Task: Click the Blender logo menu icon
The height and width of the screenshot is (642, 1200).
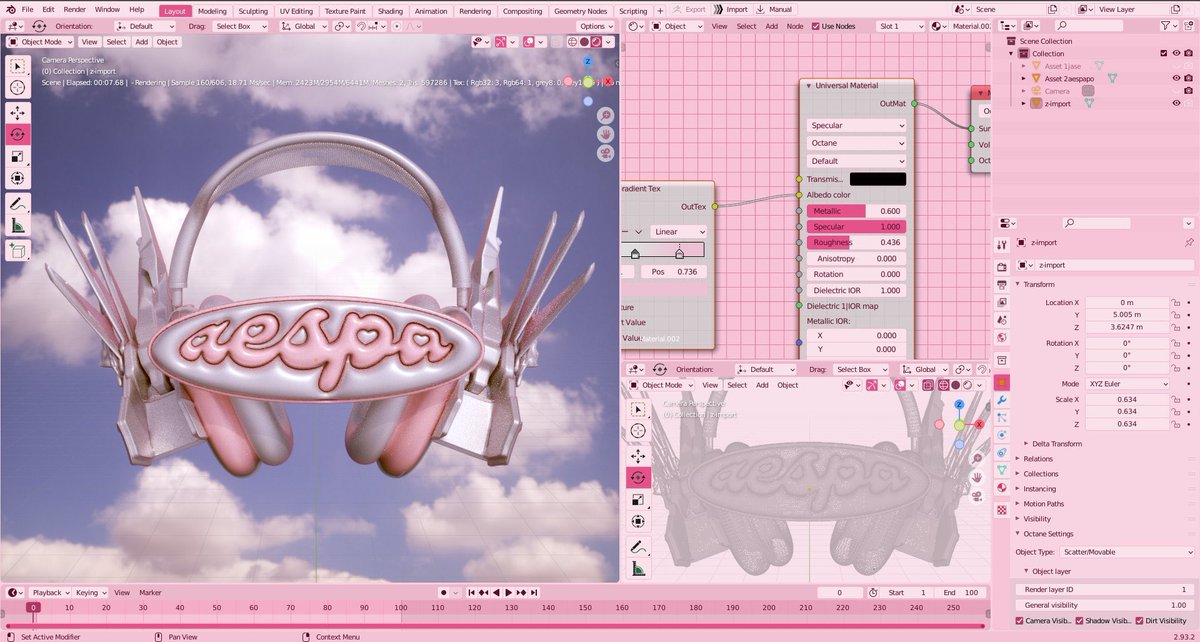Action: tap(9, 9)
